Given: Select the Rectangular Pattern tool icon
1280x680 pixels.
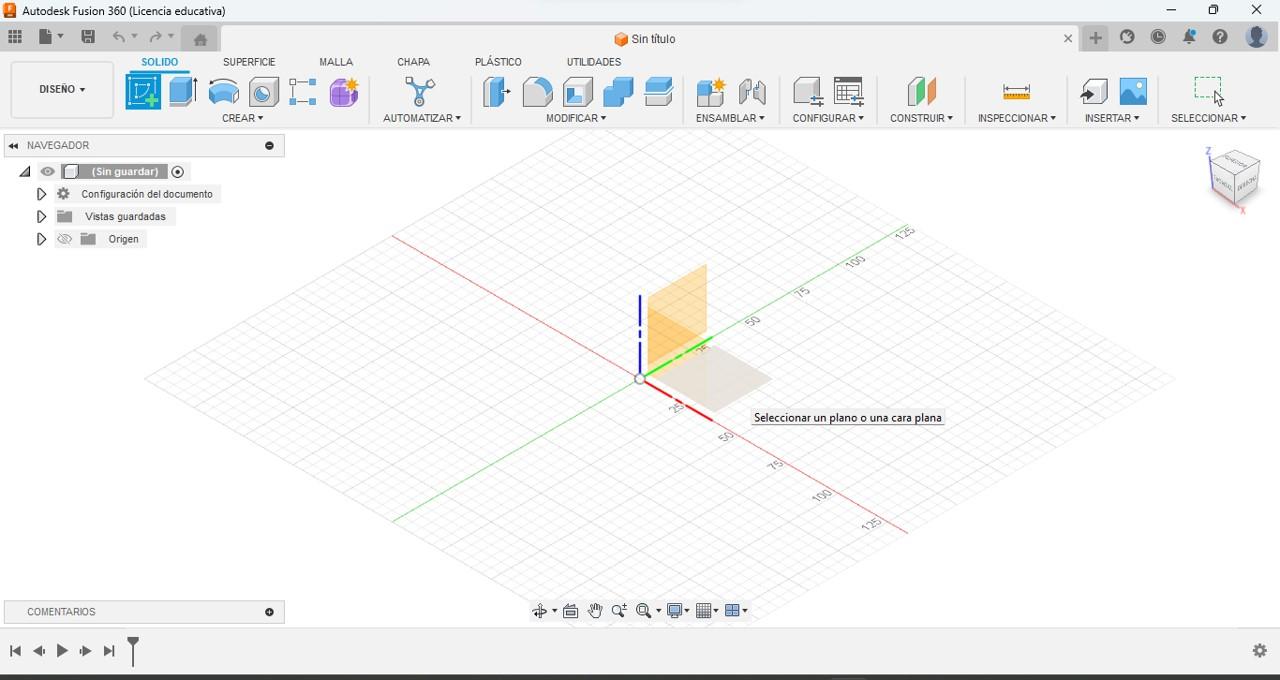Looking at the screenshot, I should 303,92.
